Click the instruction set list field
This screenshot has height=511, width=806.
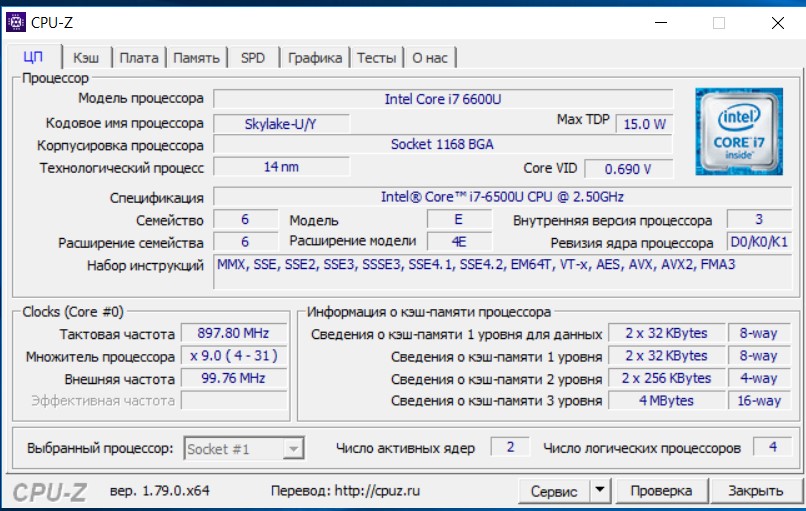pyautogui.click(x=502, y=272)
